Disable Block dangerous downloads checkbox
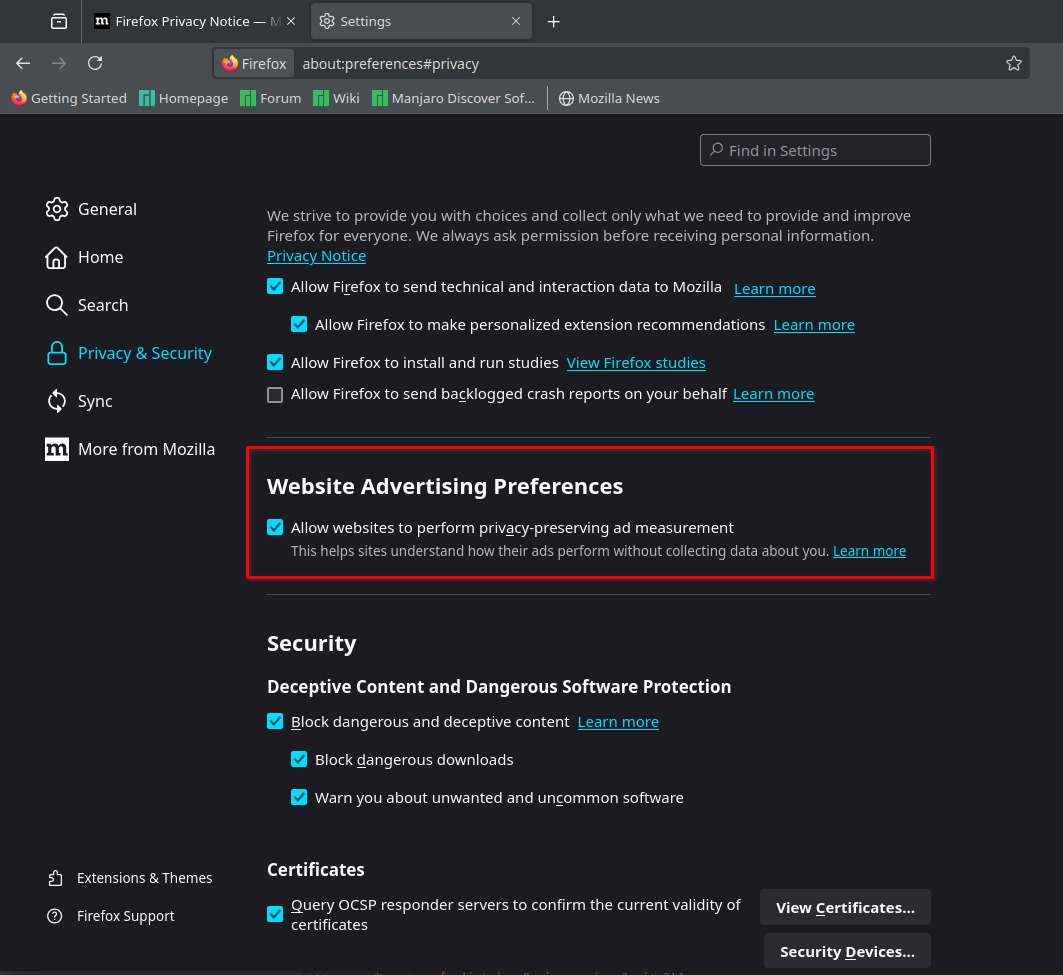Viewport: 1063px width, 975px height. (299, 759)
